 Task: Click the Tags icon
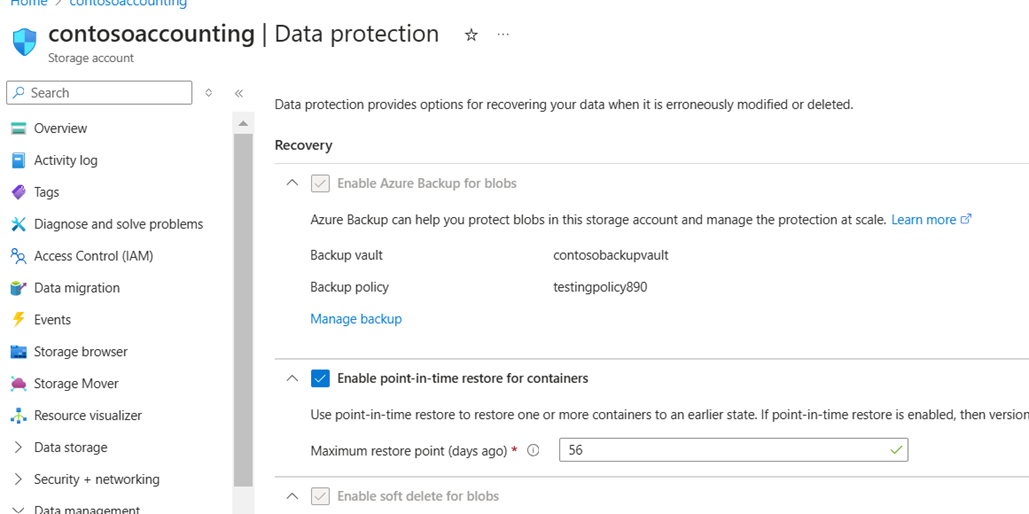(18, 192)
